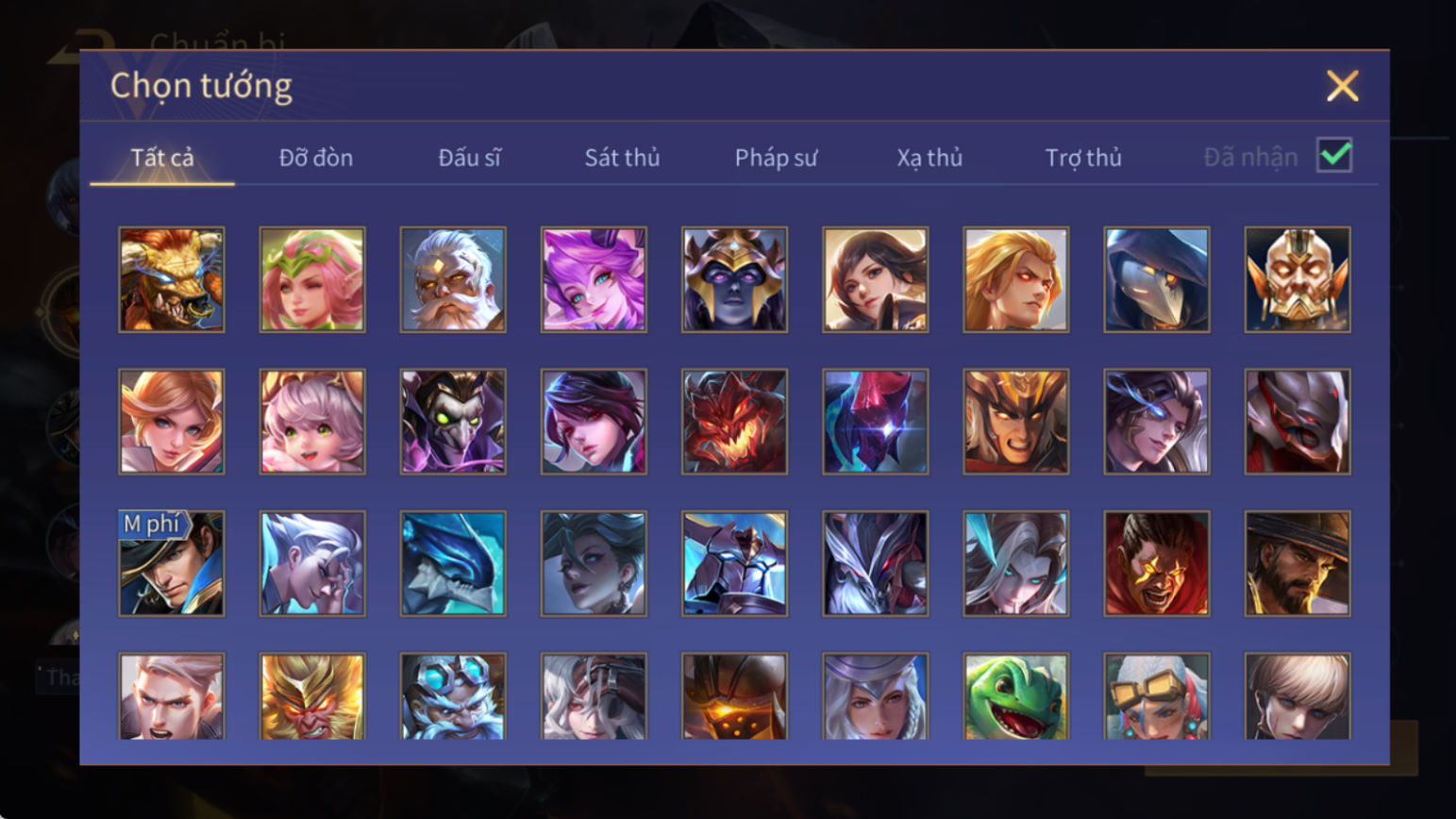Screen dimensions: 1456x819
Task: Select the goggles-wearing hero with headband
Action: coord(1156,696)
